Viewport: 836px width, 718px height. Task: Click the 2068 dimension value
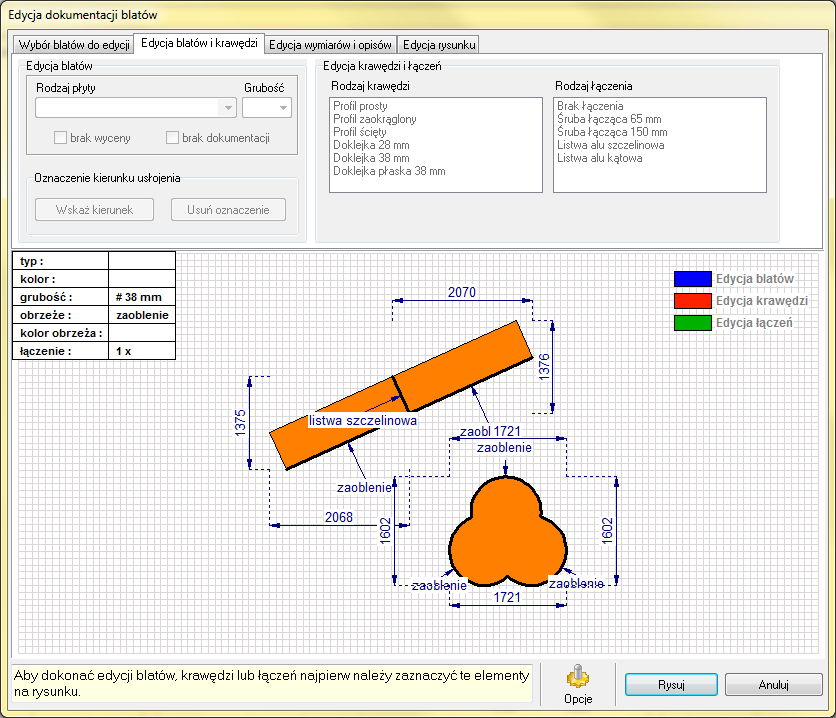[339, 517]
